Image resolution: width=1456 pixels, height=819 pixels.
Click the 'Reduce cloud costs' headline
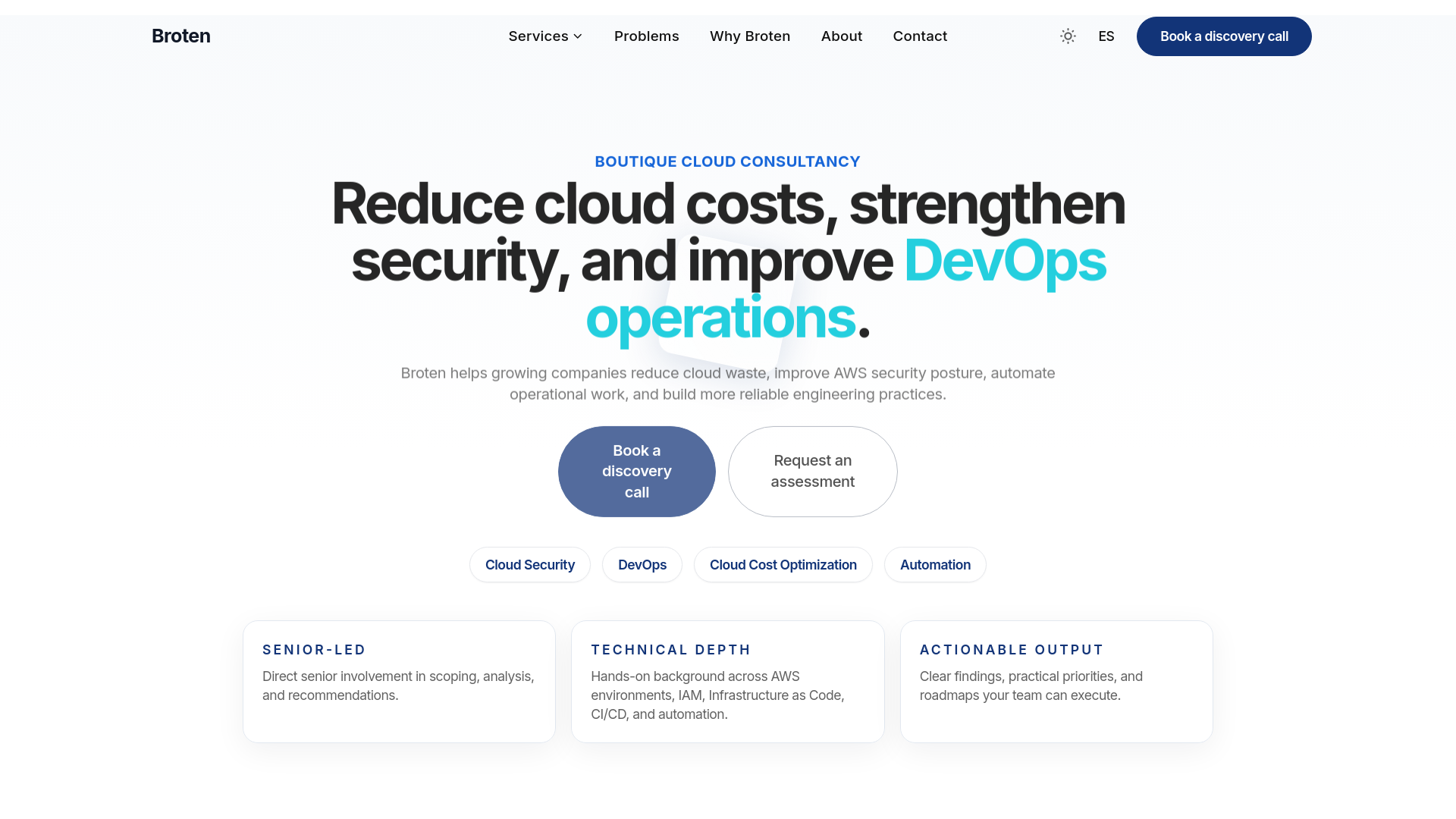tap(728, 261)
